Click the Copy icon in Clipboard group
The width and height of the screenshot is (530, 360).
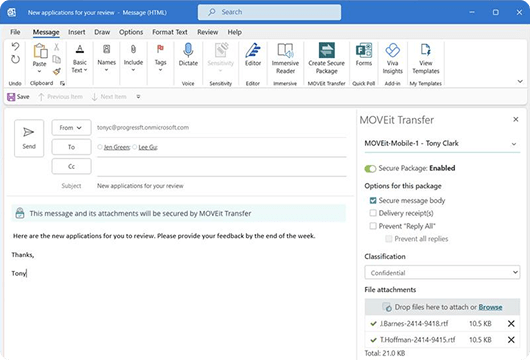click(57, 59)
